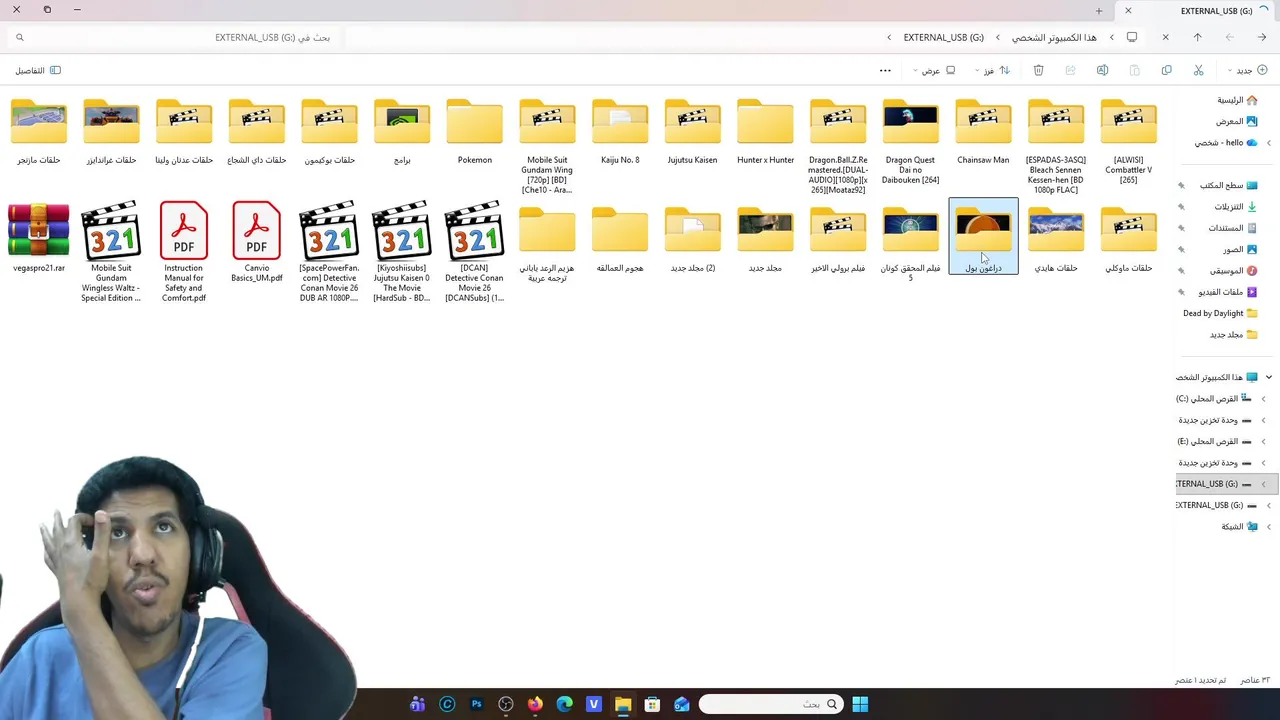
Task: Open Outlook from the taskbar
Action: pos(682,705)
